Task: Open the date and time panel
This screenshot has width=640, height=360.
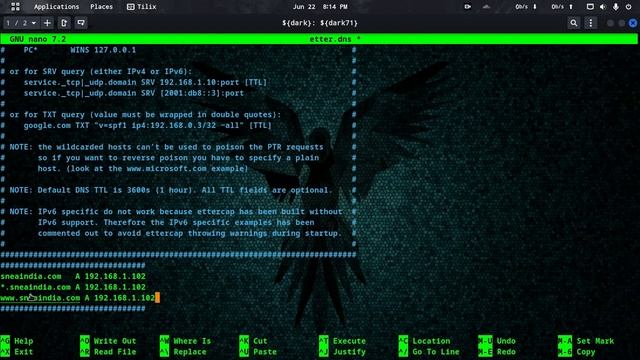Action: click(320, 7)
